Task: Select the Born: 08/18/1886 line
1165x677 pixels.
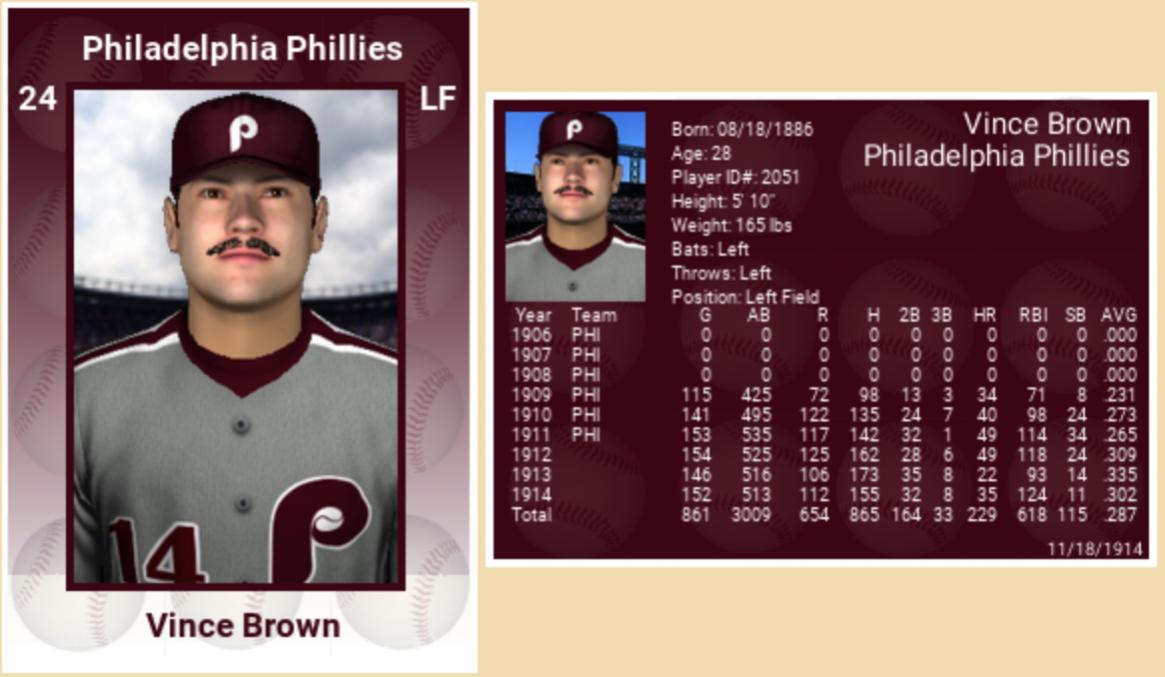Action: [742, 129]
